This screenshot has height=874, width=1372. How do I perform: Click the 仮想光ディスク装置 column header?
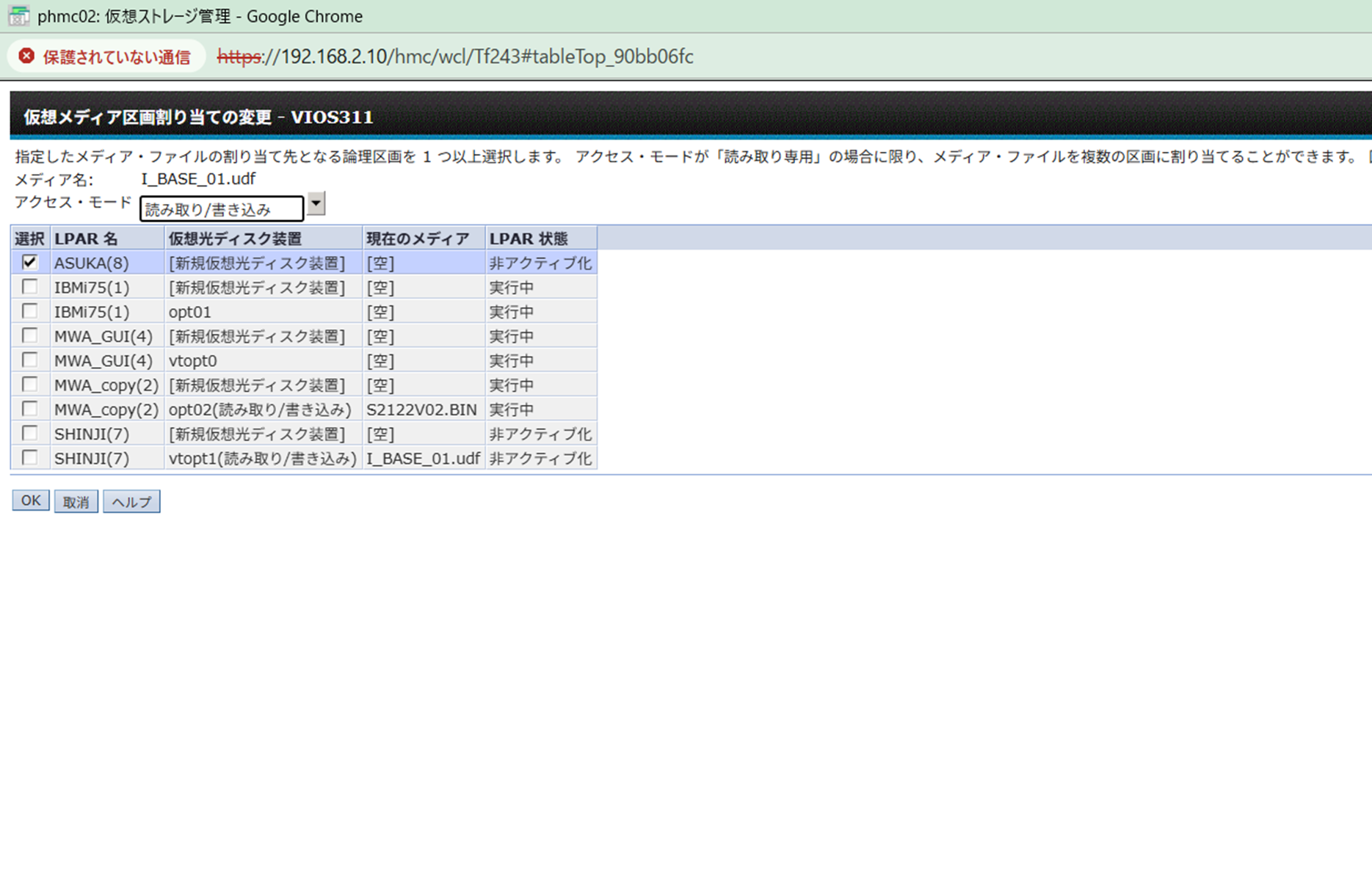click(x=264, y=238)
